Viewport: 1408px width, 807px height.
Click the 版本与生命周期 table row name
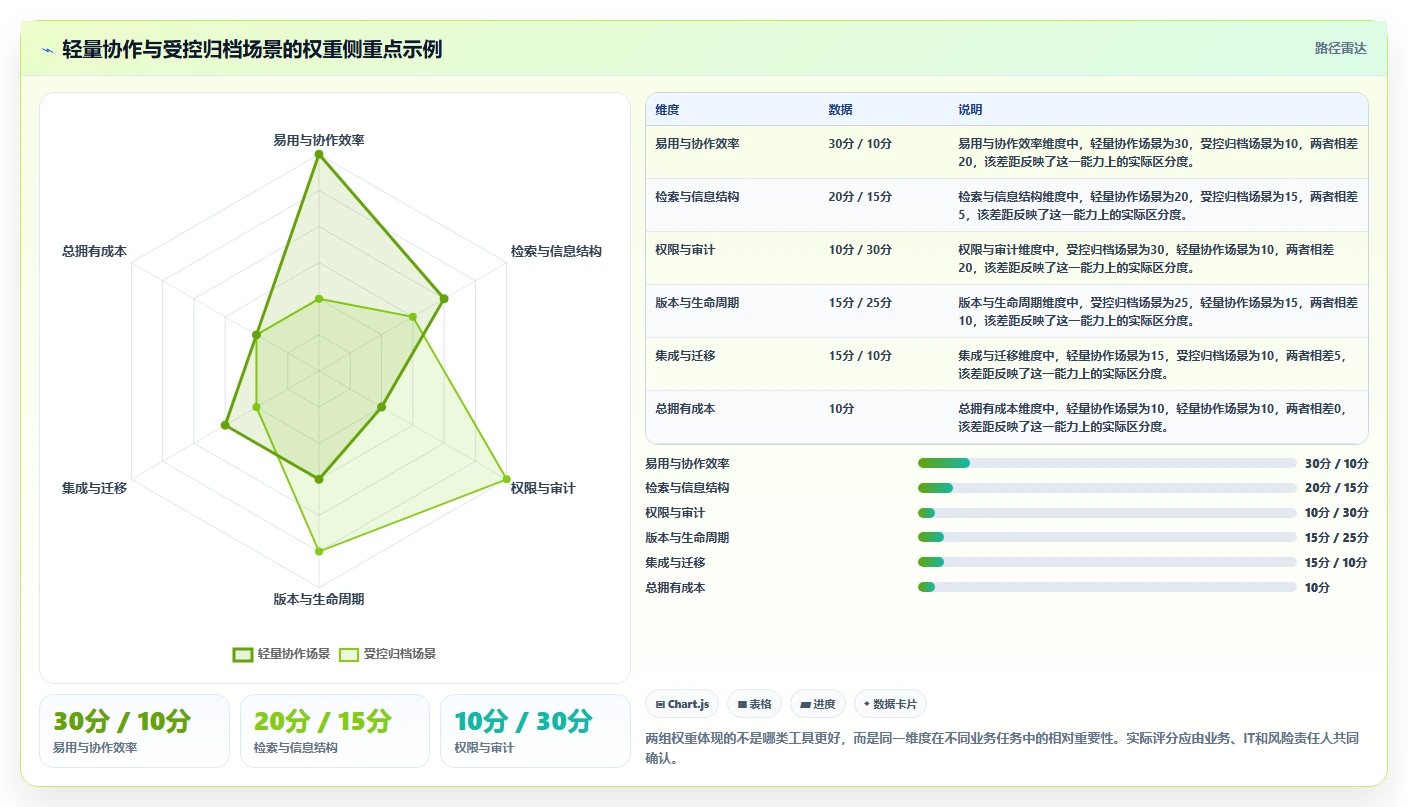697,303
